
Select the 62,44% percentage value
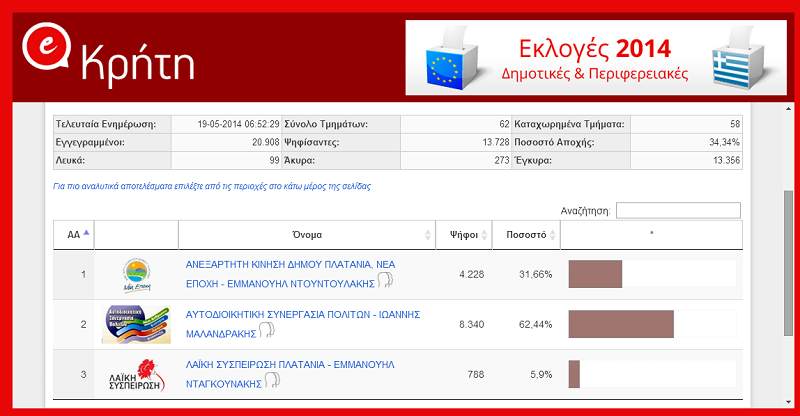pyautogui.click(x=536, y=324)
